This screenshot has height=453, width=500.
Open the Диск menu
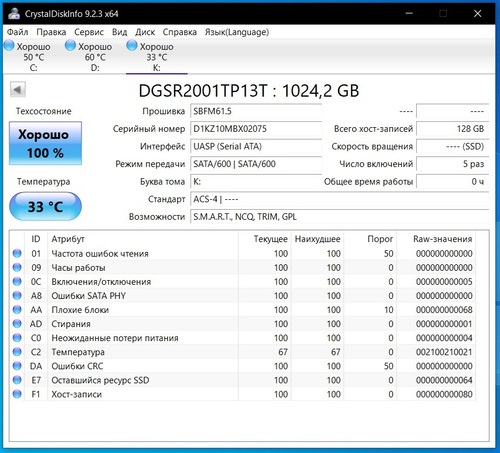pyautogui.click(x=145, y=32)
